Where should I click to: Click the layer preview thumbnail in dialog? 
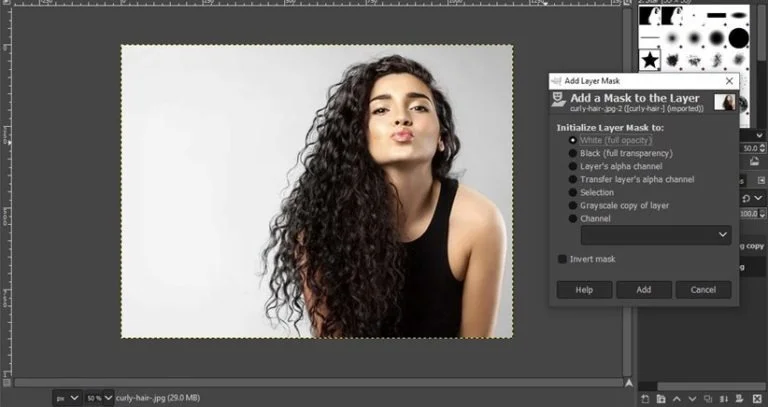point(724,102)
